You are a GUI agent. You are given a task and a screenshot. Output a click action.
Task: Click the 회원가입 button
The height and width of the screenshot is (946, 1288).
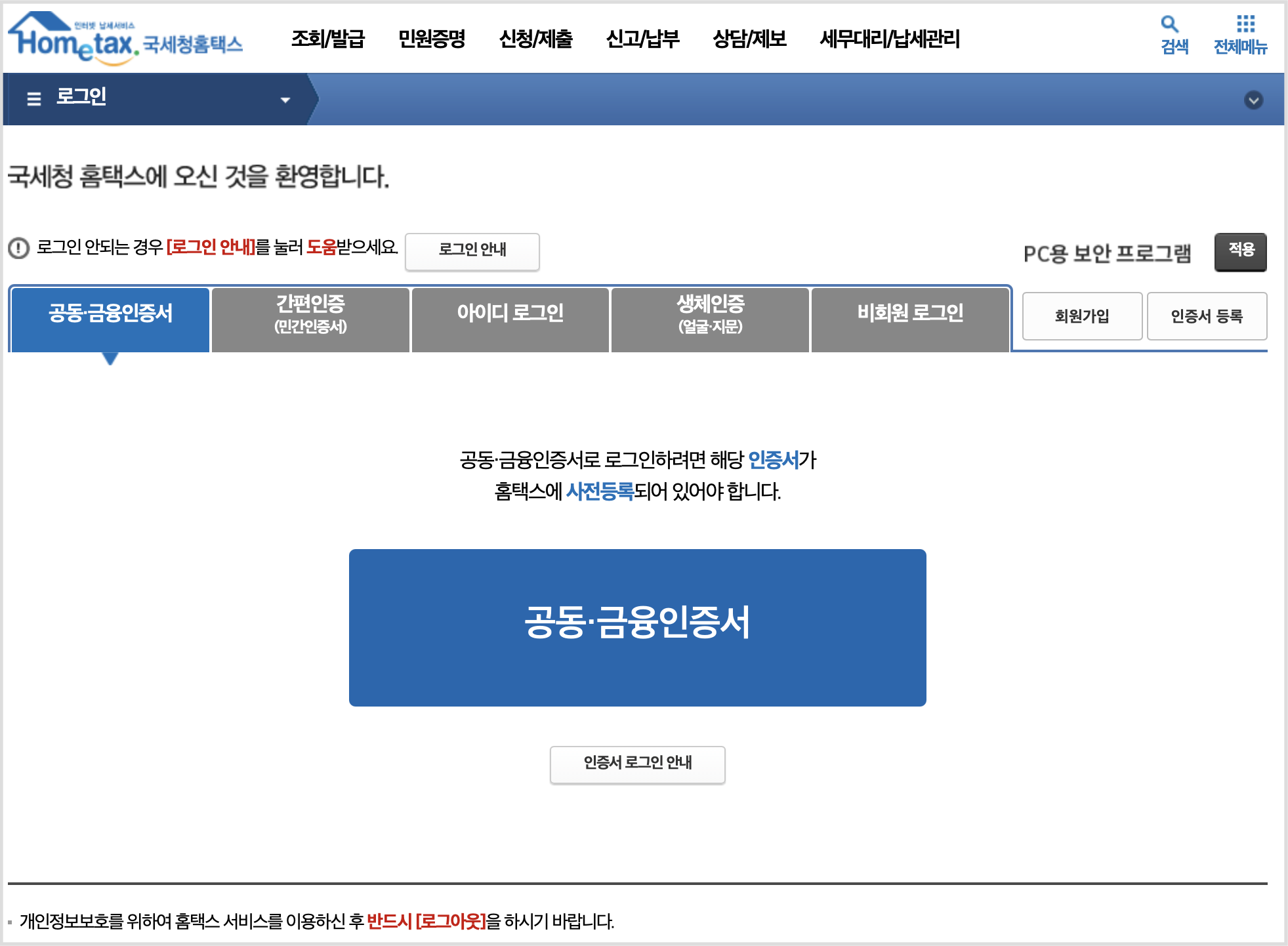pyautogui.click(x=1082, y=316)
